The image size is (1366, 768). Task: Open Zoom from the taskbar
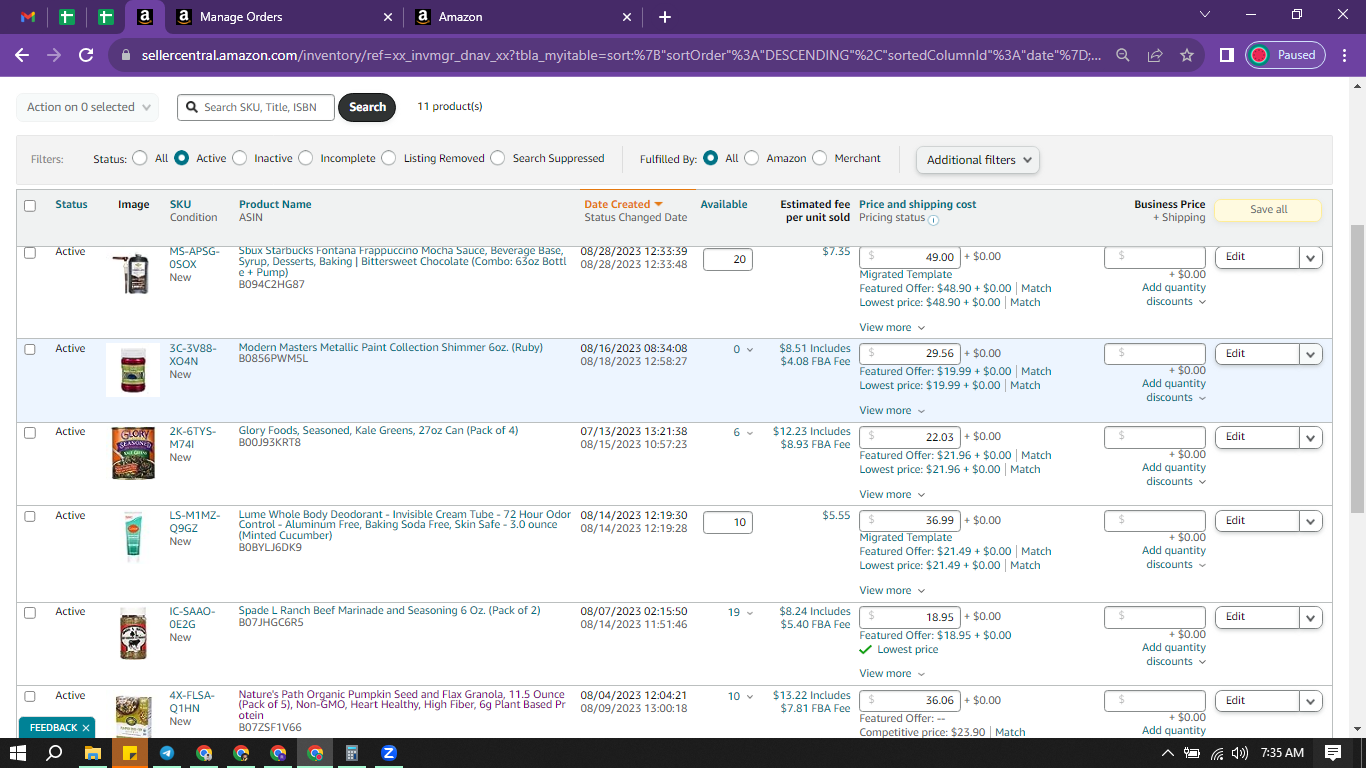(389, 753)
